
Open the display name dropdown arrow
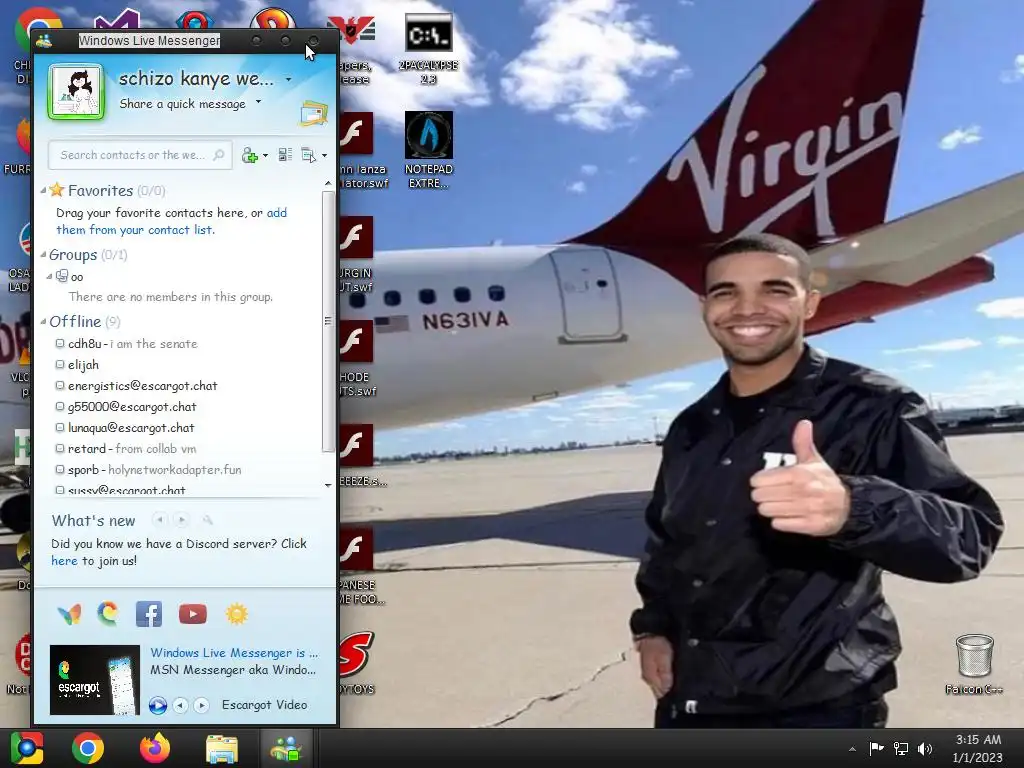tap(288, 80)
